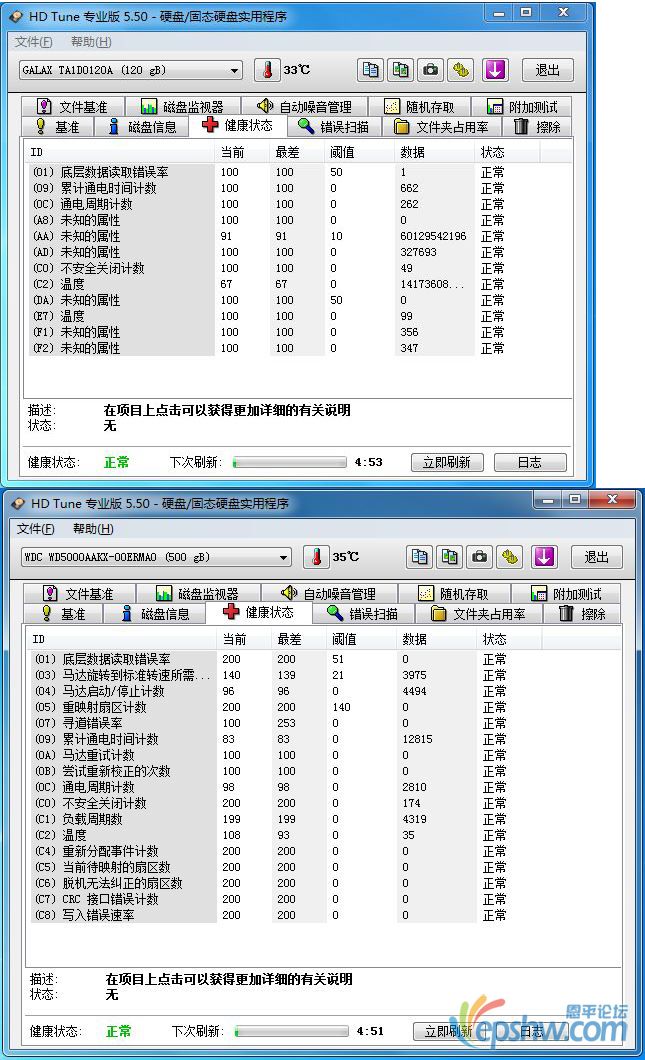Camera save-screenshot icon in GALAX window
The height and width of the screenshot is (1060, 645).
pyautogui.click(x=430, y=70)
